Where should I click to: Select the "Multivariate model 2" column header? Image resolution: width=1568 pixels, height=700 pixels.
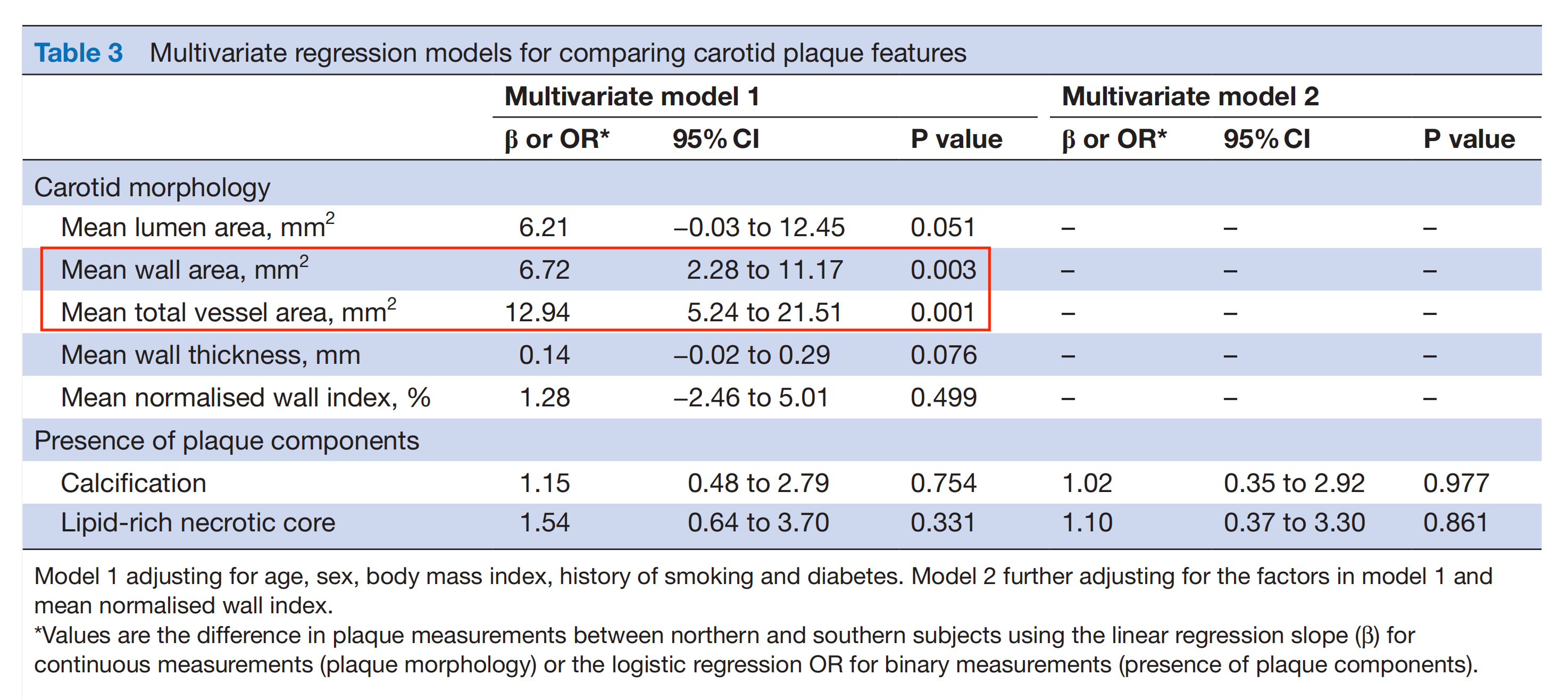point(1190,96)
